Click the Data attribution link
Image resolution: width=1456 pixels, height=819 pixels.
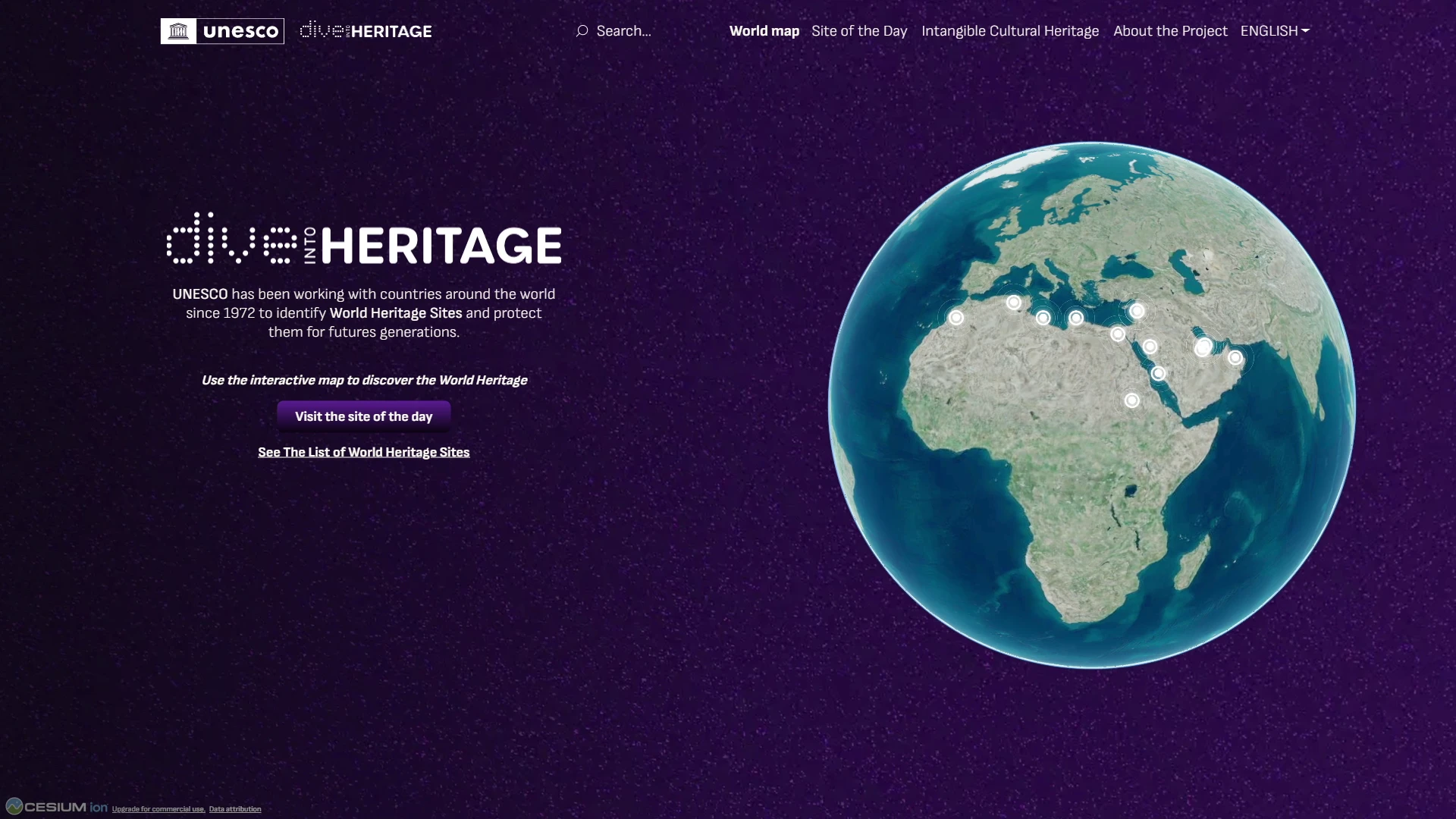click(x=235, y=809)
